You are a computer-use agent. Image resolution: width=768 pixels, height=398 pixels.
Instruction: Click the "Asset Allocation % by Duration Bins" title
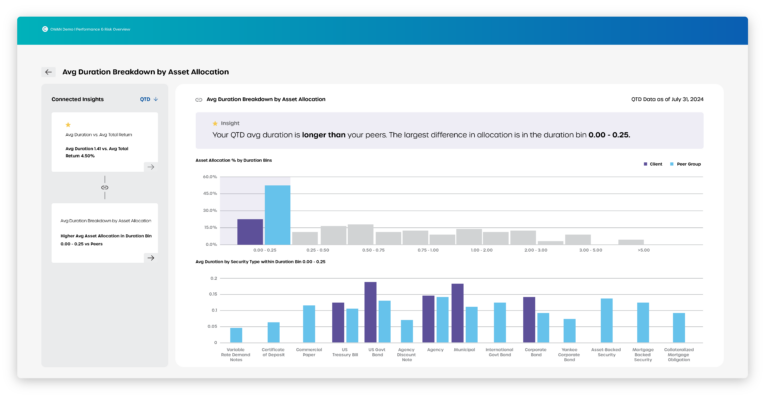coord(234,161)
